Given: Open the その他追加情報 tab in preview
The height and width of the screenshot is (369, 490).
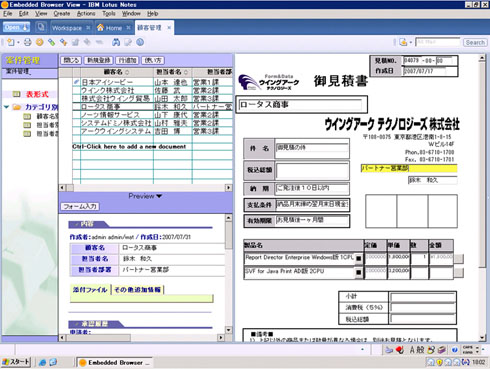Looking at the screenshot, I should coord(137,290).
